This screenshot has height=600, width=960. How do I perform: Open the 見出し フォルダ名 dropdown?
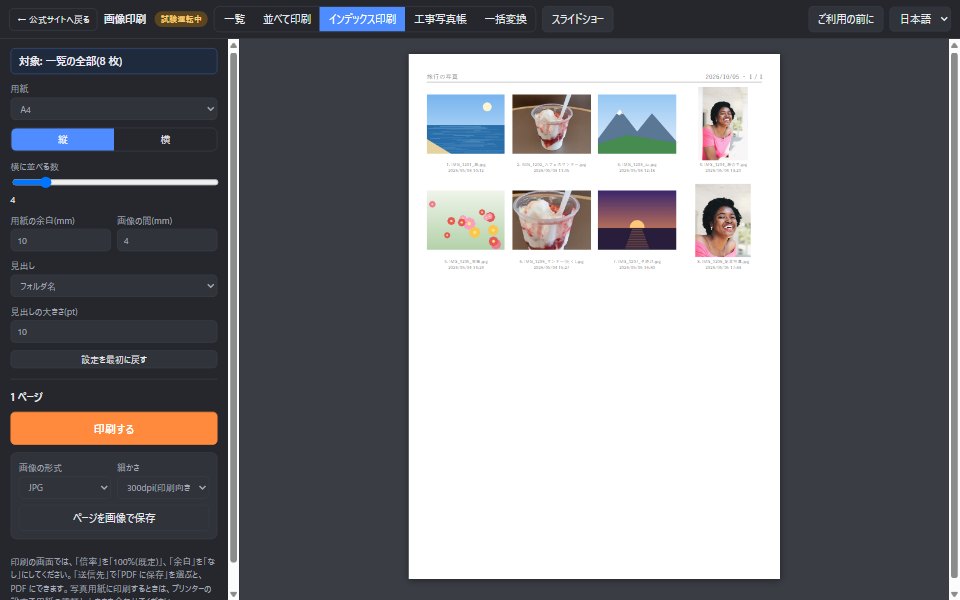coord(114,286)
